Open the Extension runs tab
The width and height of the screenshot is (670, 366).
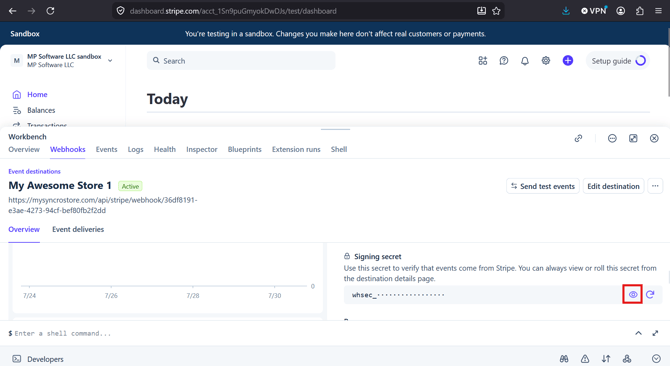pos(296,149)
